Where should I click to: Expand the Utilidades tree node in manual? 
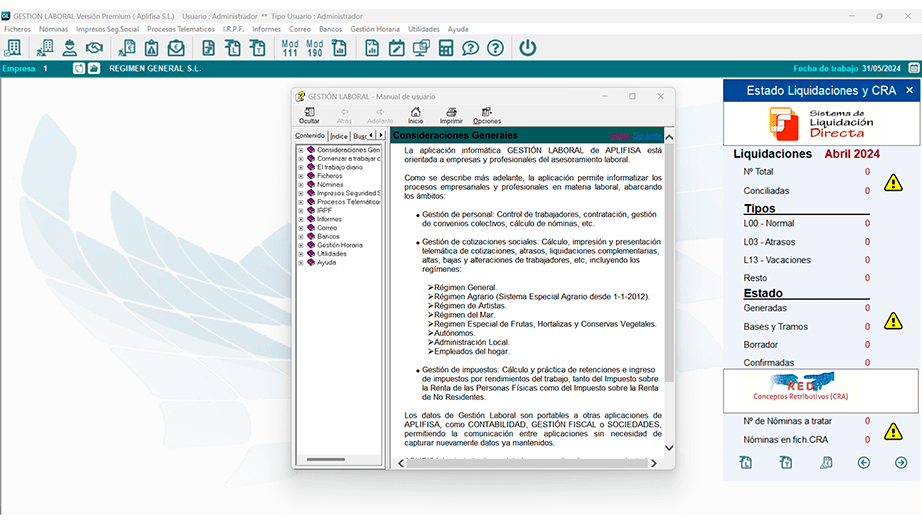pos(301,254)
